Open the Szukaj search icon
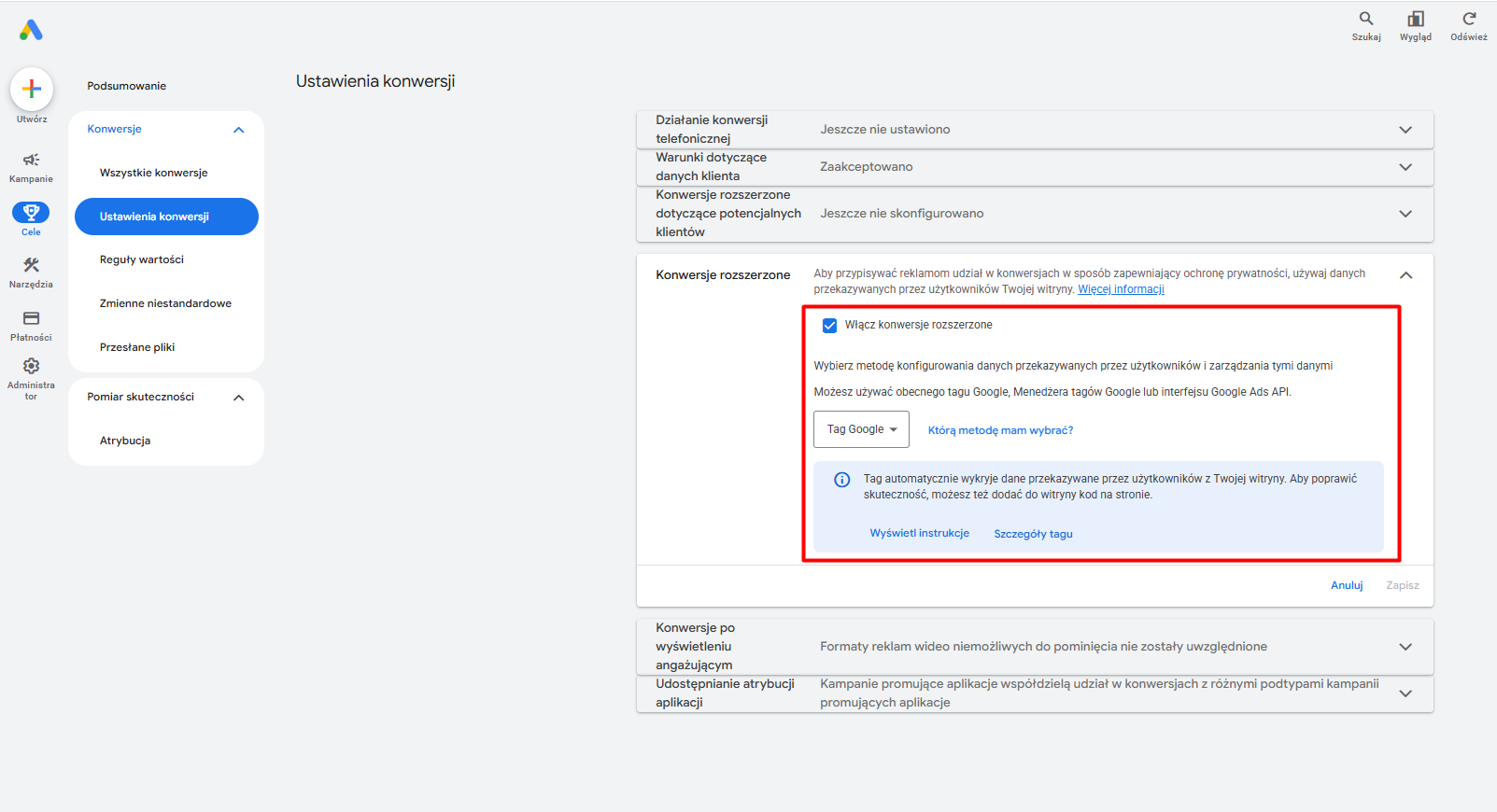1497x812 pixels. (x=1366, y=19)
